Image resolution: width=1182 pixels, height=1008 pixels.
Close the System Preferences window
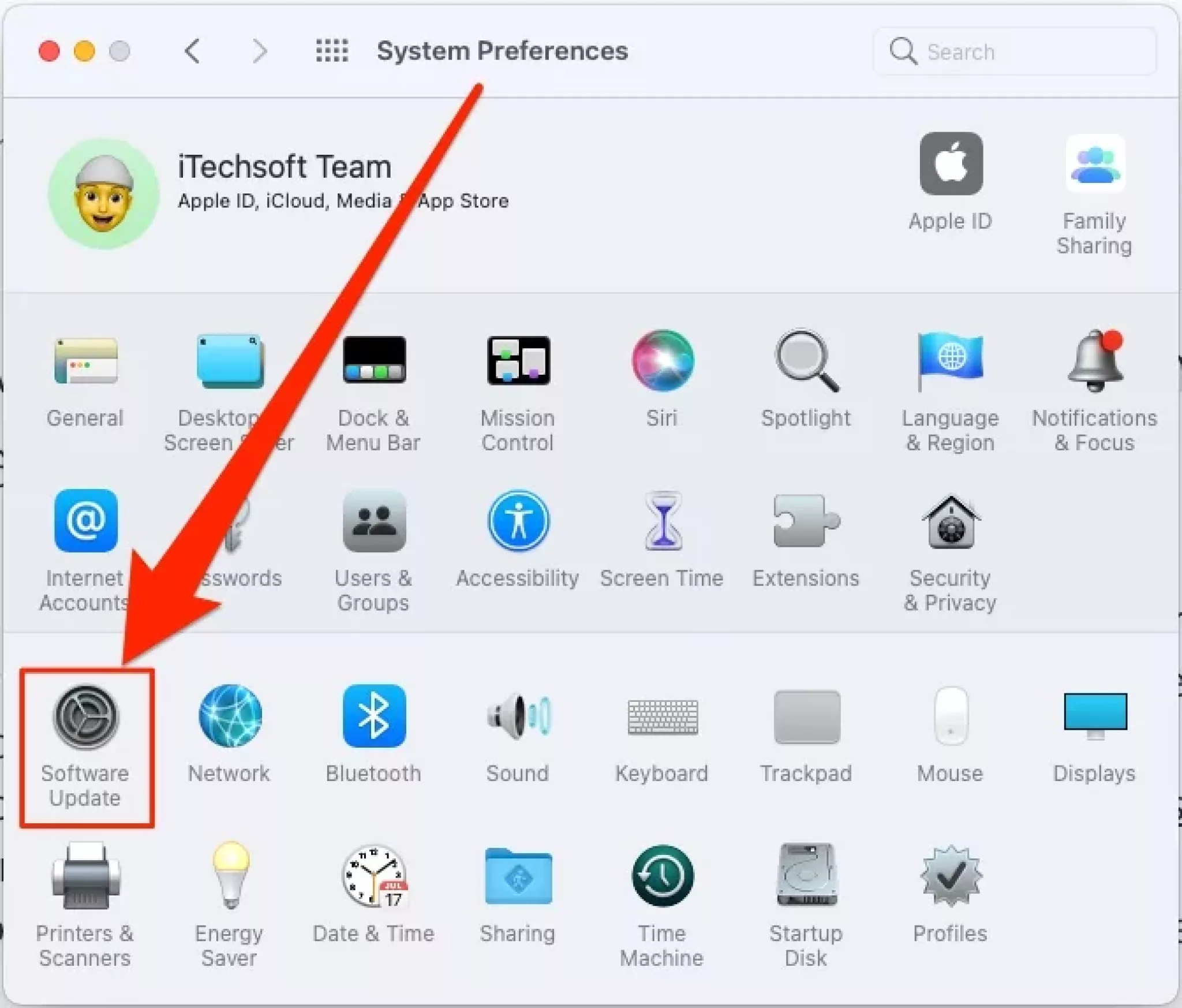coord(49,51)
